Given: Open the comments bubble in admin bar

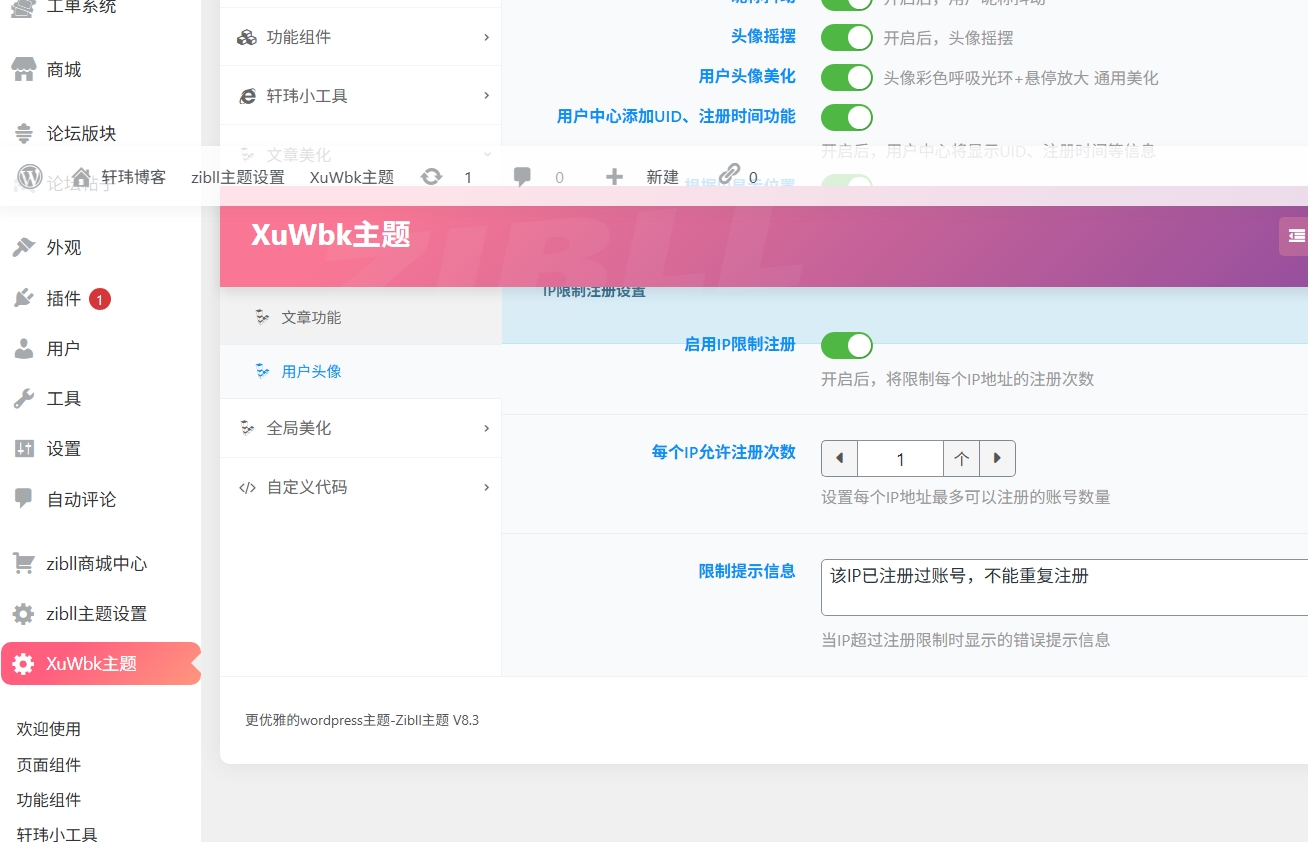Looking at the screenshot, I should pyautogui.click(x=522, y=177).
